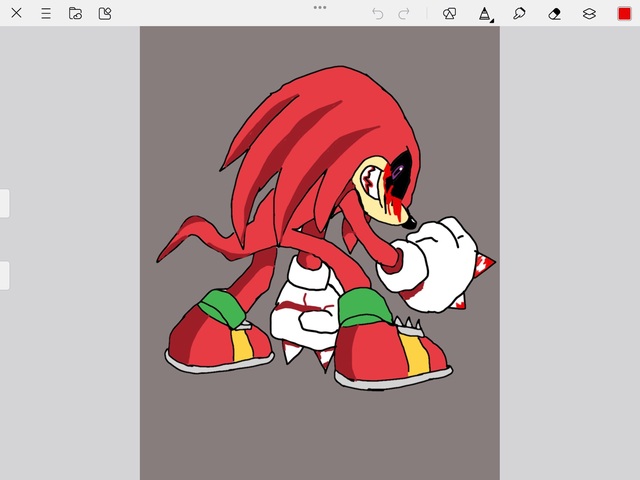640x480 pixels.
Task: Close the current drawing with X
Action: (x=16, y=13)
